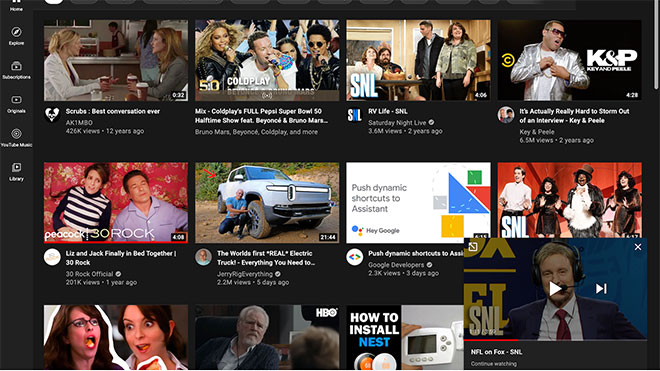Open Subscriptions in the sidebar

click(x=16, y=70)
